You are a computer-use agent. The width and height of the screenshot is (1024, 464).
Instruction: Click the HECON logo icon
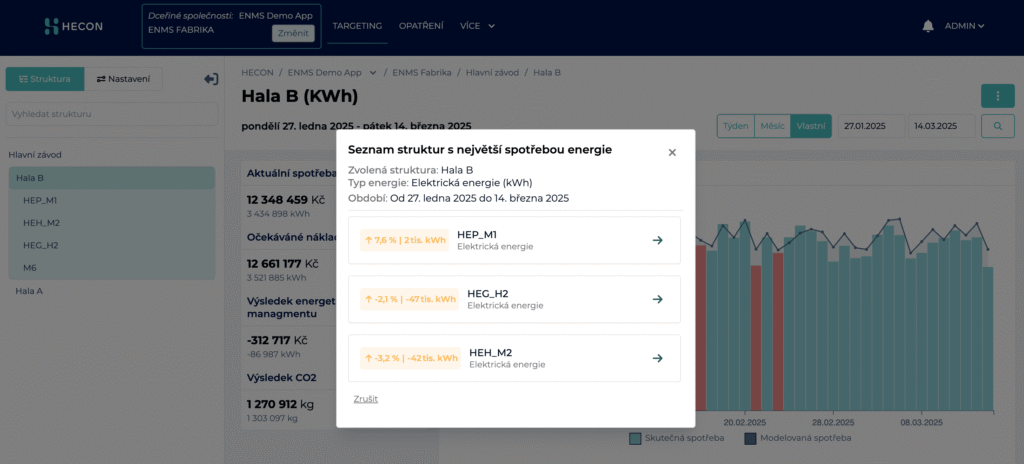[x=51, y=26]
